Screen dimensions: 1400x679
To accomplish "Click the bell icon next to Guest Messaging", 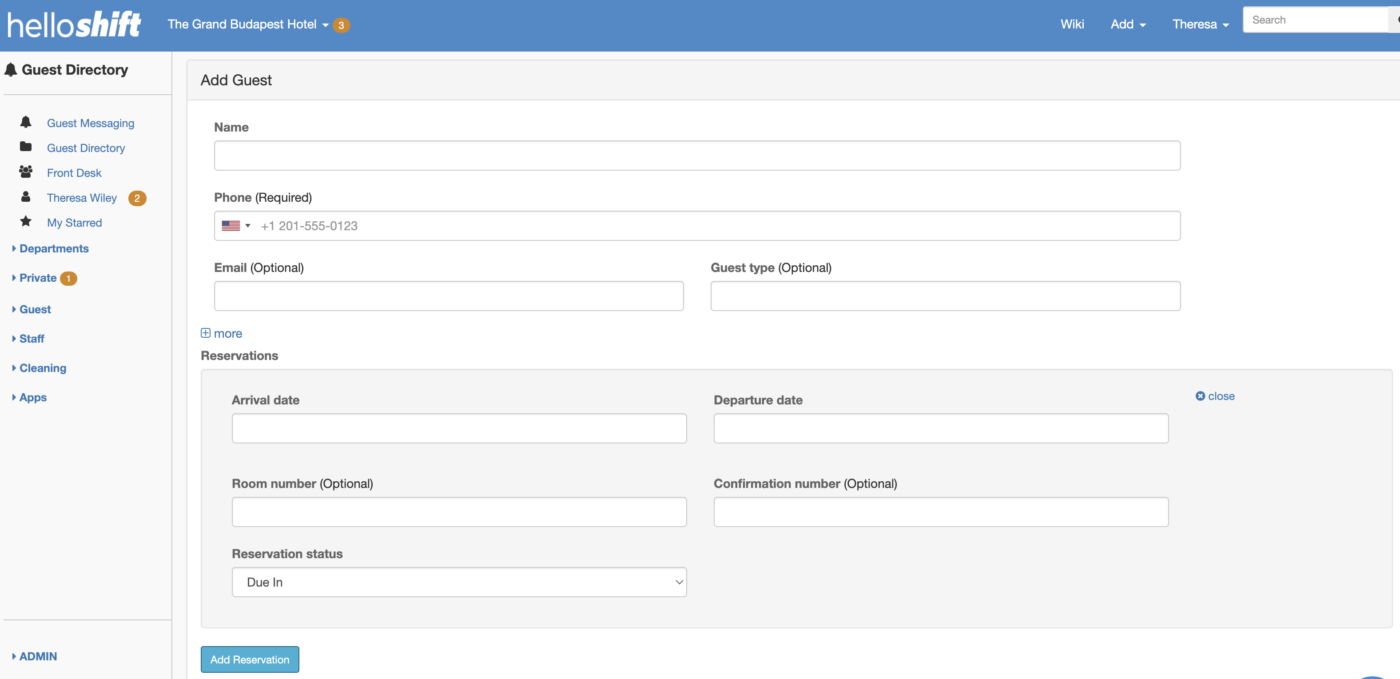I will pos(26,122).
